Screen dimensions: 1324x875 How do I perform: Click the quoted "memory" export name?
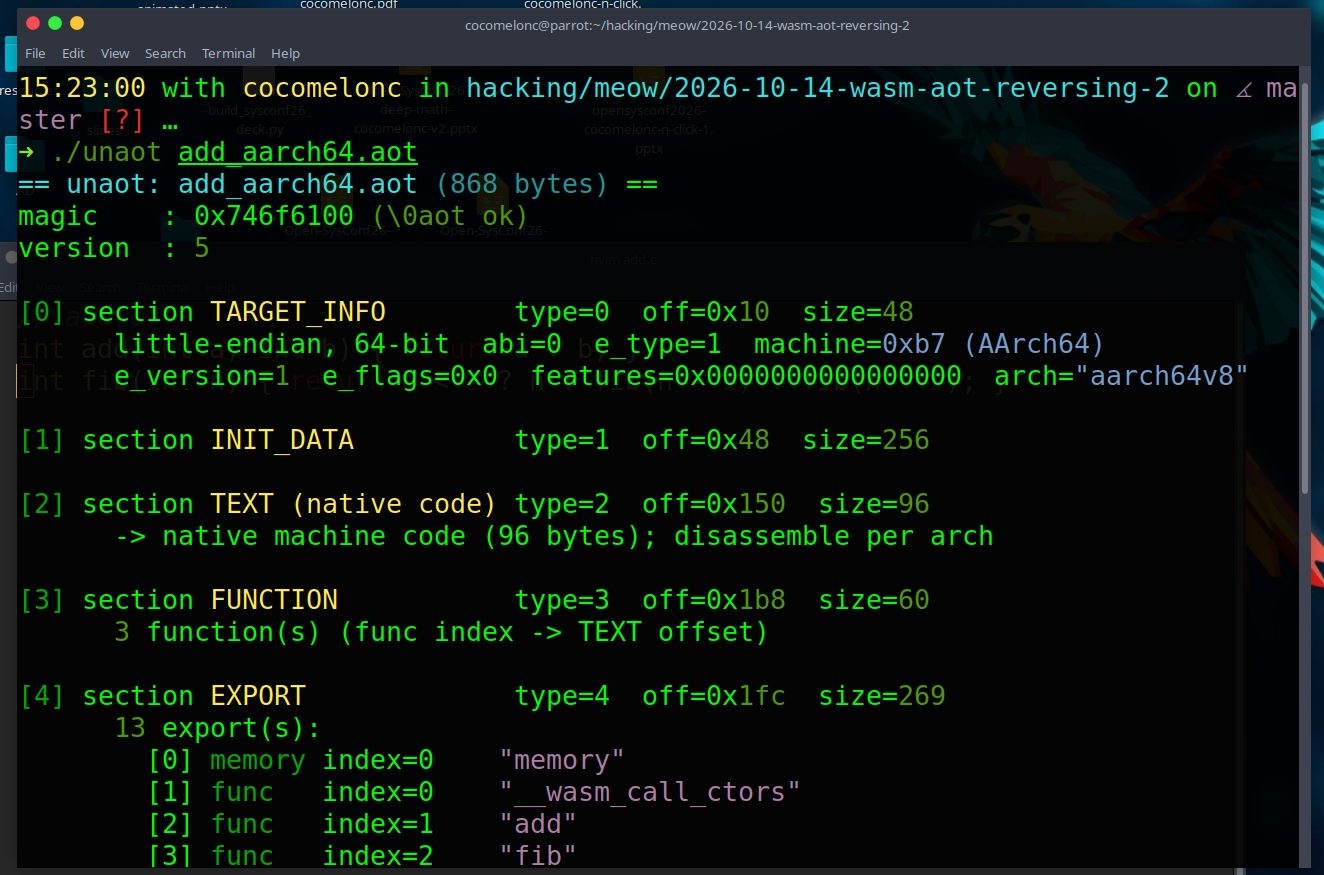coord(561,761)
